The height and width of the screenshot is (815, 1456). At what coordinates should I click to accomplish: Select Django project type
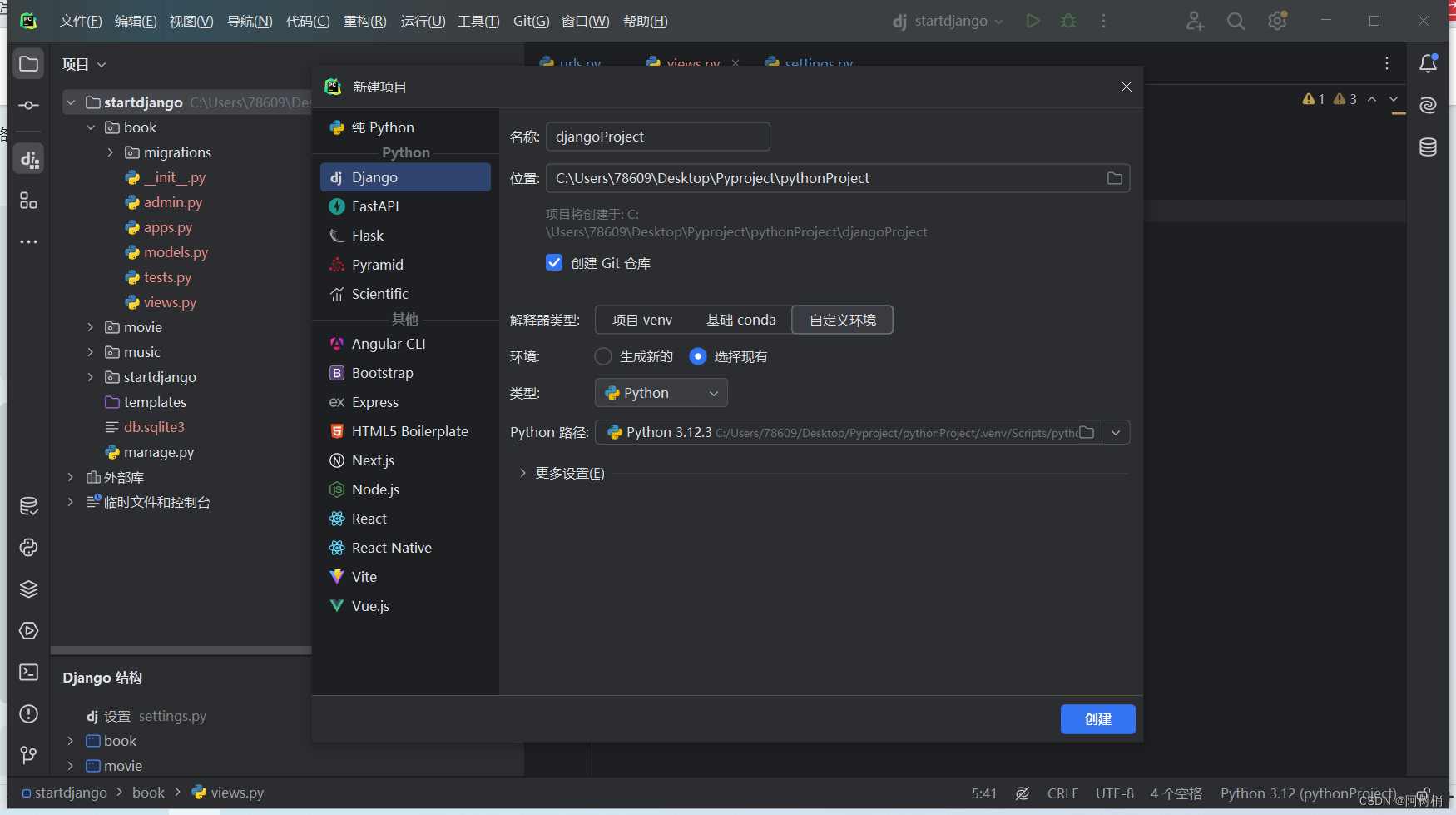click(x=405, y=177)
